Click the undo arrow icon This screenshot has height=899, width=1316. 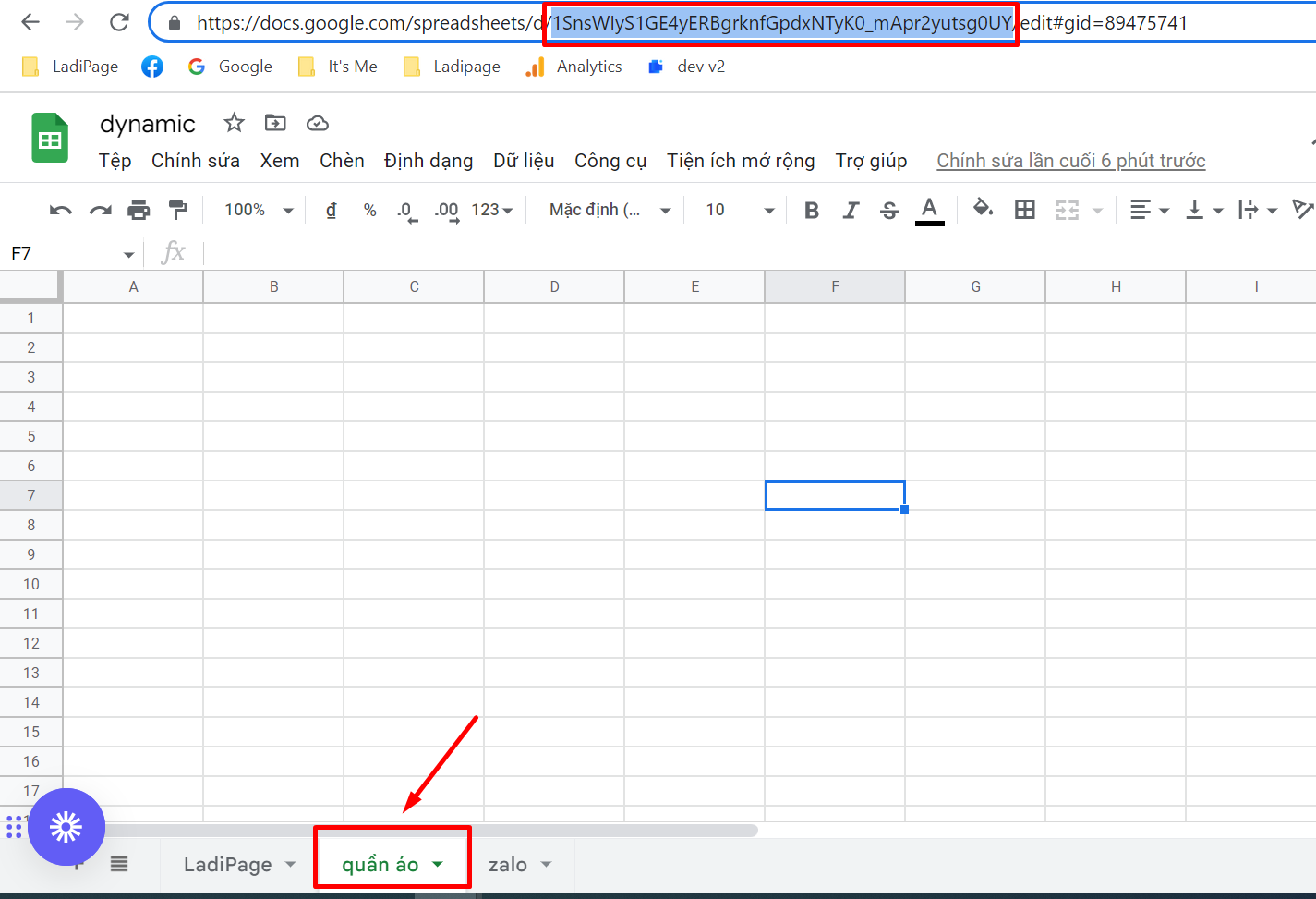click(x=61, y=211)
